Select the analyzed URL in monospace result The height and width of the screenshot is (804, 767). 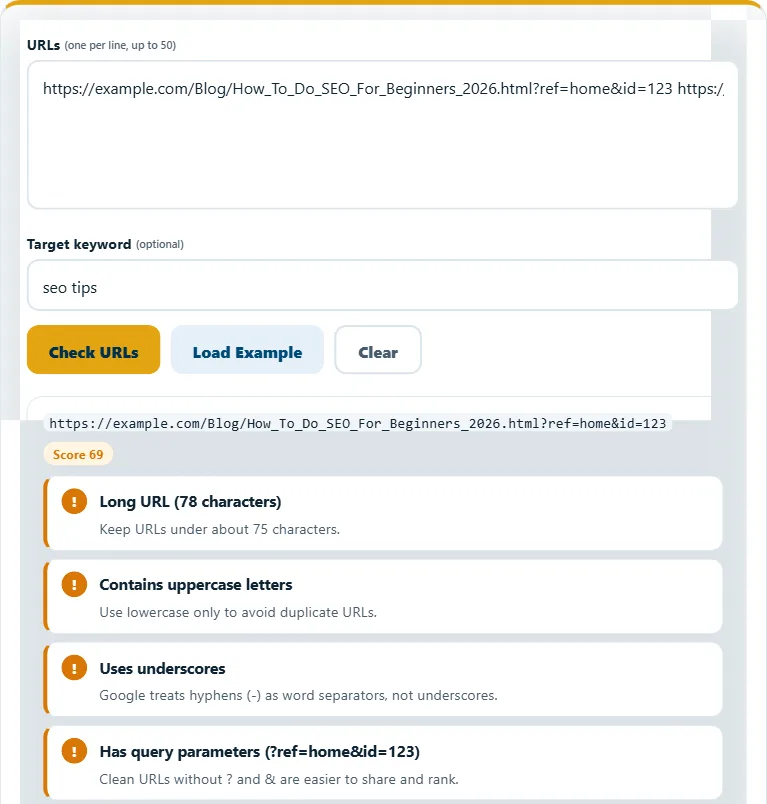(357, 423)
